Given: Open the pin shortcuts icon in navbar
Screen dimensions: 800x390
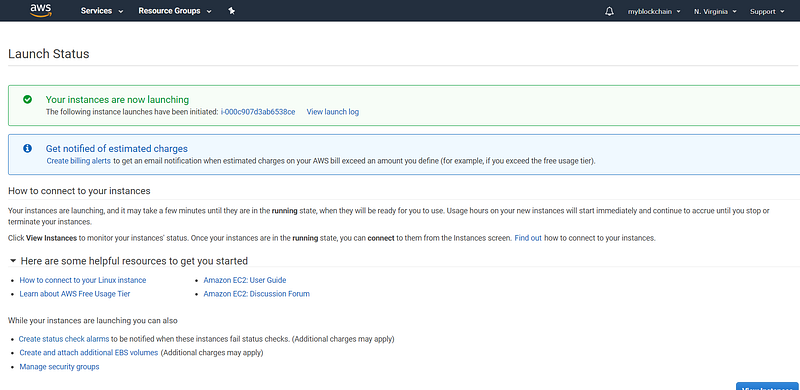Looking at the screenshot, I should 232,11.
